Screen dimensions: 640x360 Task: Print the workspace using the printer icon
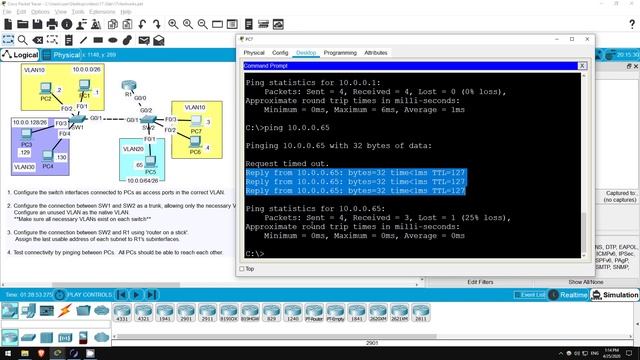click(x=52, y=24)
